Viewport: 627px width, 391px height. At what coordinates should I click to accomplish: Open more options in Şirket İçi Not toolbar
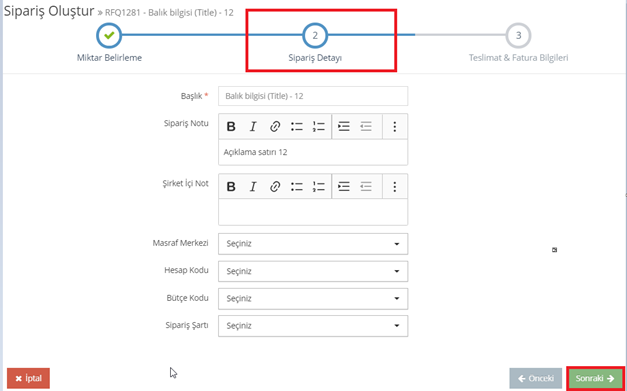[395, 186]
